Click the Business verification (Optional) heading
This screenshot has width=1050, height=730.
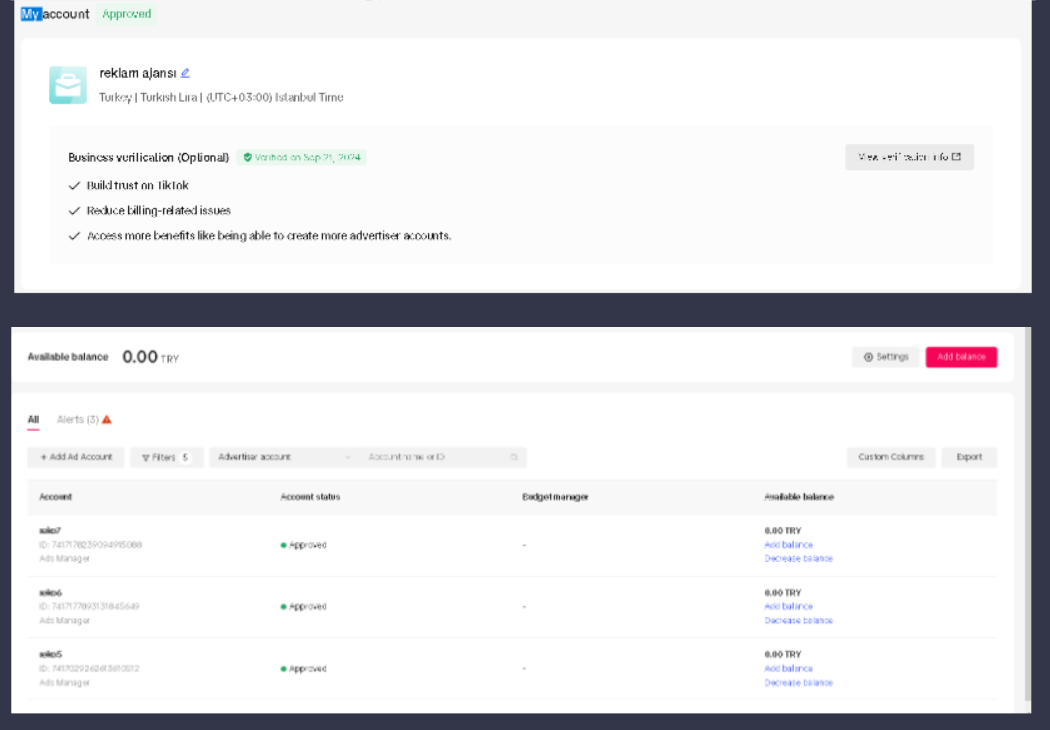coord(149,157)
